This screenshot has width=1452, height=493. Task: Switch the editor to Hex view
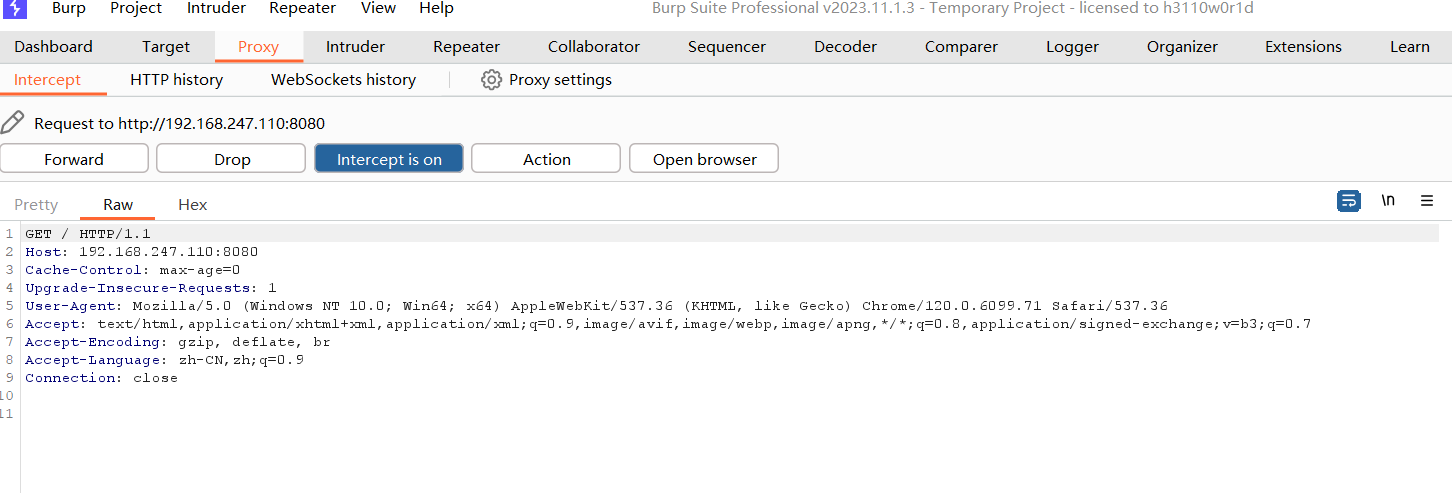192,204
